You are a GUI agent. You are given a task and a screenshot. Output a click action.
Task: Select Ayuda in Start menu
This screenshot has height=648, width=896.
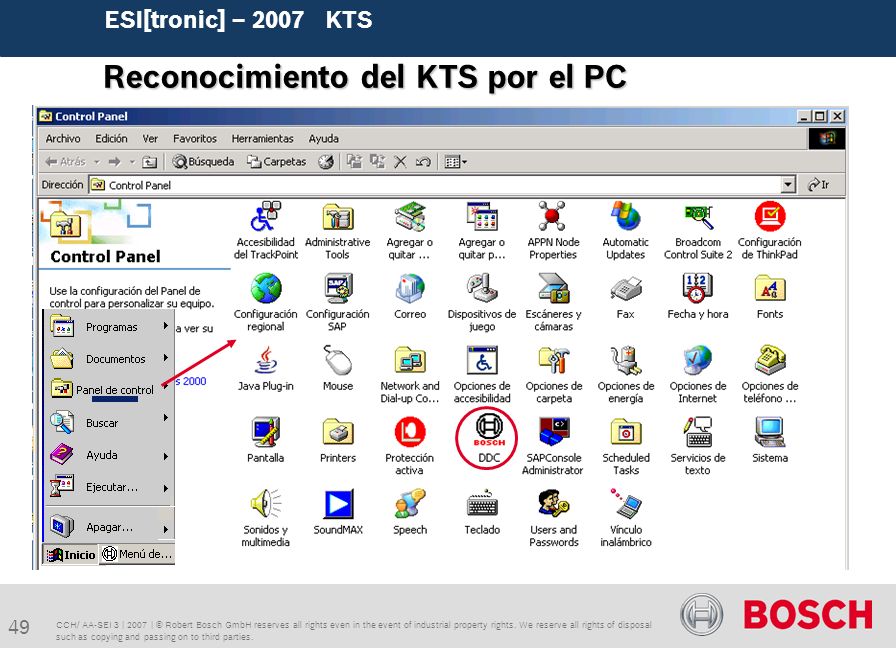(x=109, y=455)
